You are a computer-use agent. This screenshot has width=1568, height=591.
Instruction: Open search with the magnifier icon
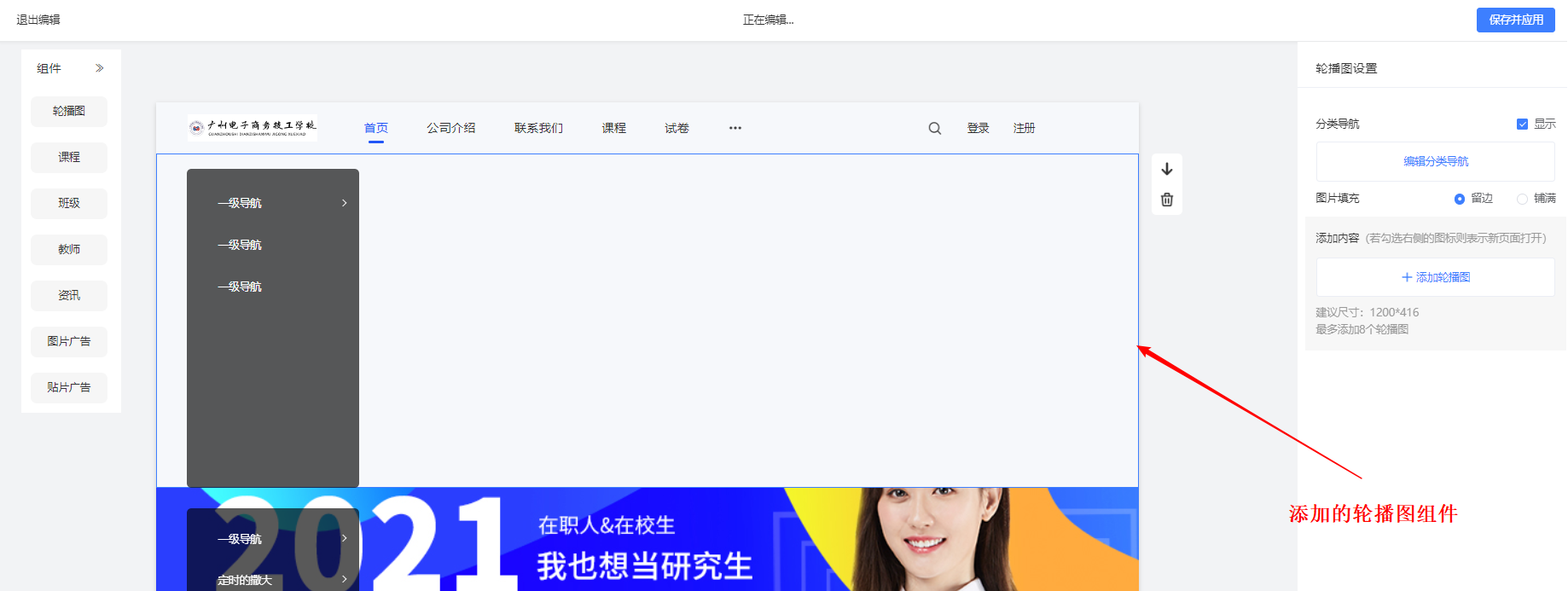(x=935, y=128)
